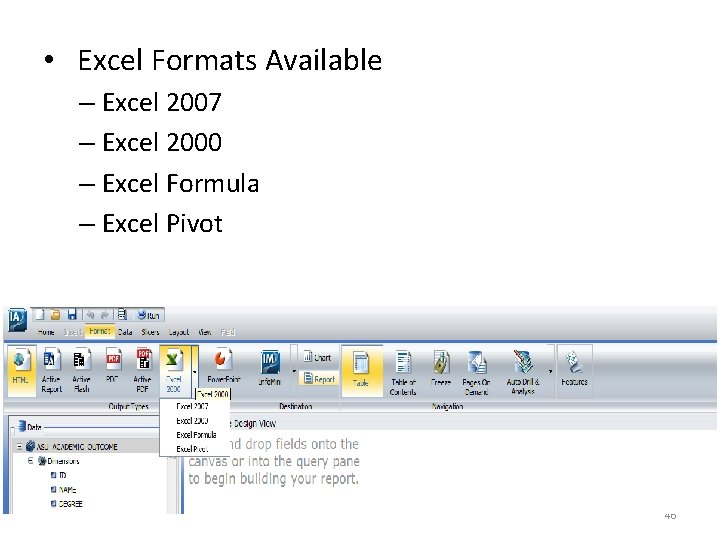
Task: Enable Table of Contents navigation
Action: (403, 373)
